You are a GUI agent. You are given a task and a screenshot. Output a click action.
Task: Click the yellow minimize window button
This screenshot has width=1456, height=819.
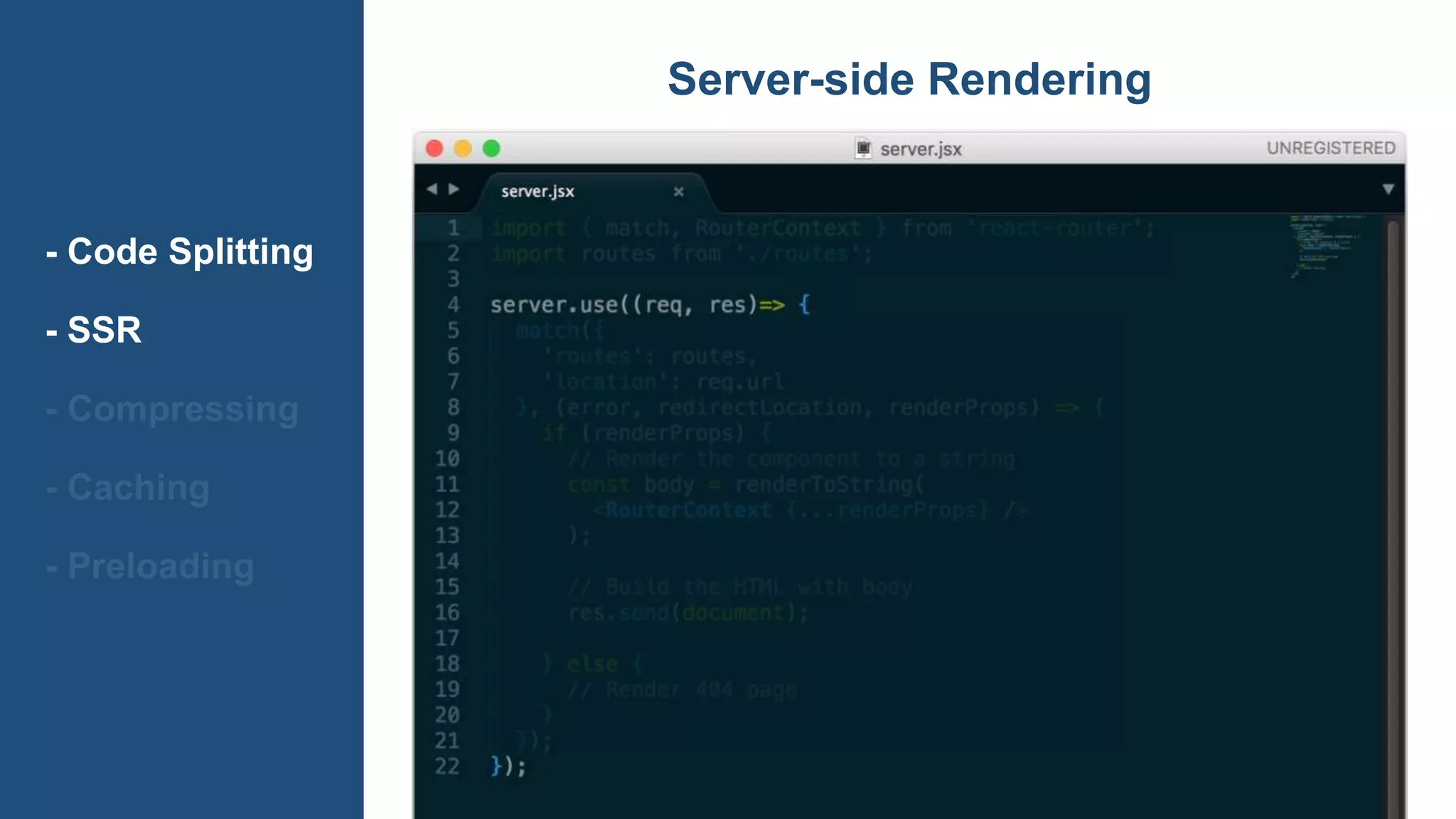coord(463,149)
